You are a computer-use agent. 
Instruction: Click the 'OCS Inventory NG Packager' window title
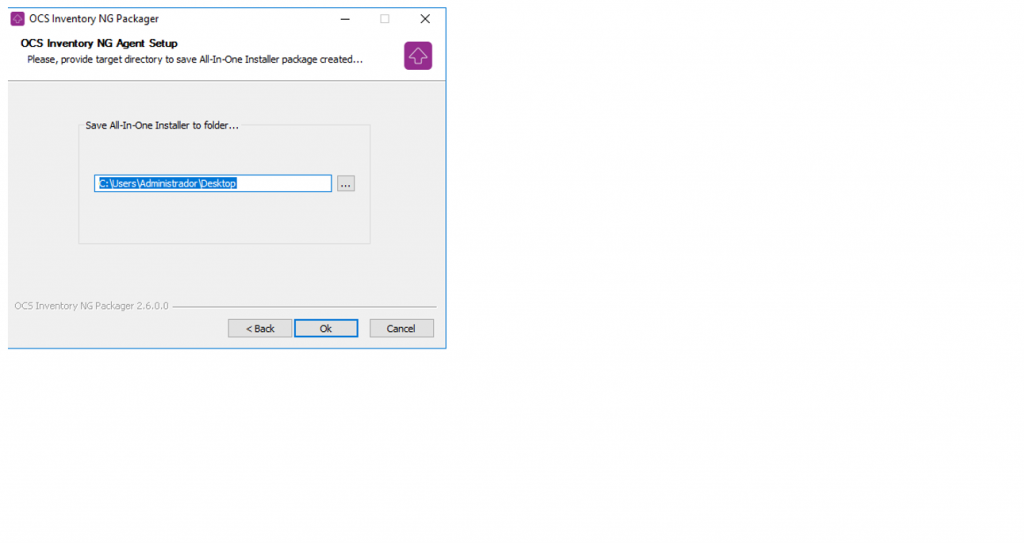tap(94, 19)
